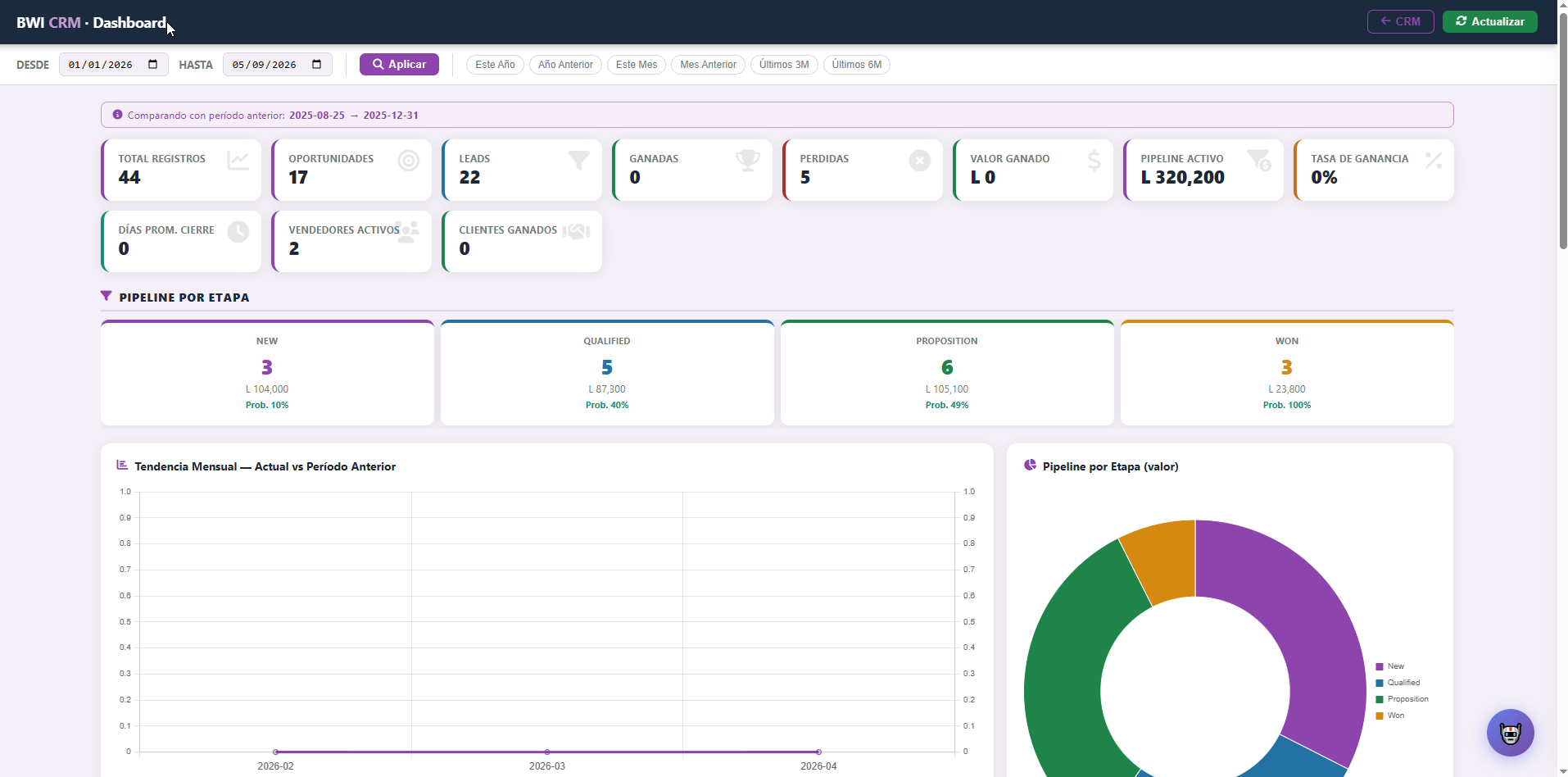Click the trend-line icon on Total Registros card
The height and width of the screenshot is (777, 1568).
(238, 161)
